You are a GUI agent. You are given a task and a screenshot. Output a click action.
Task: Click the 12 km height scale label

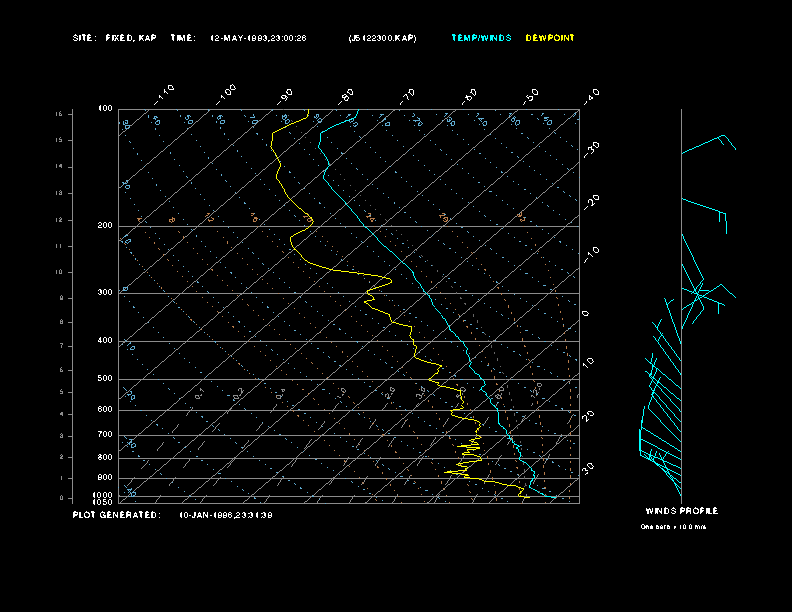[x=59, y=220]
